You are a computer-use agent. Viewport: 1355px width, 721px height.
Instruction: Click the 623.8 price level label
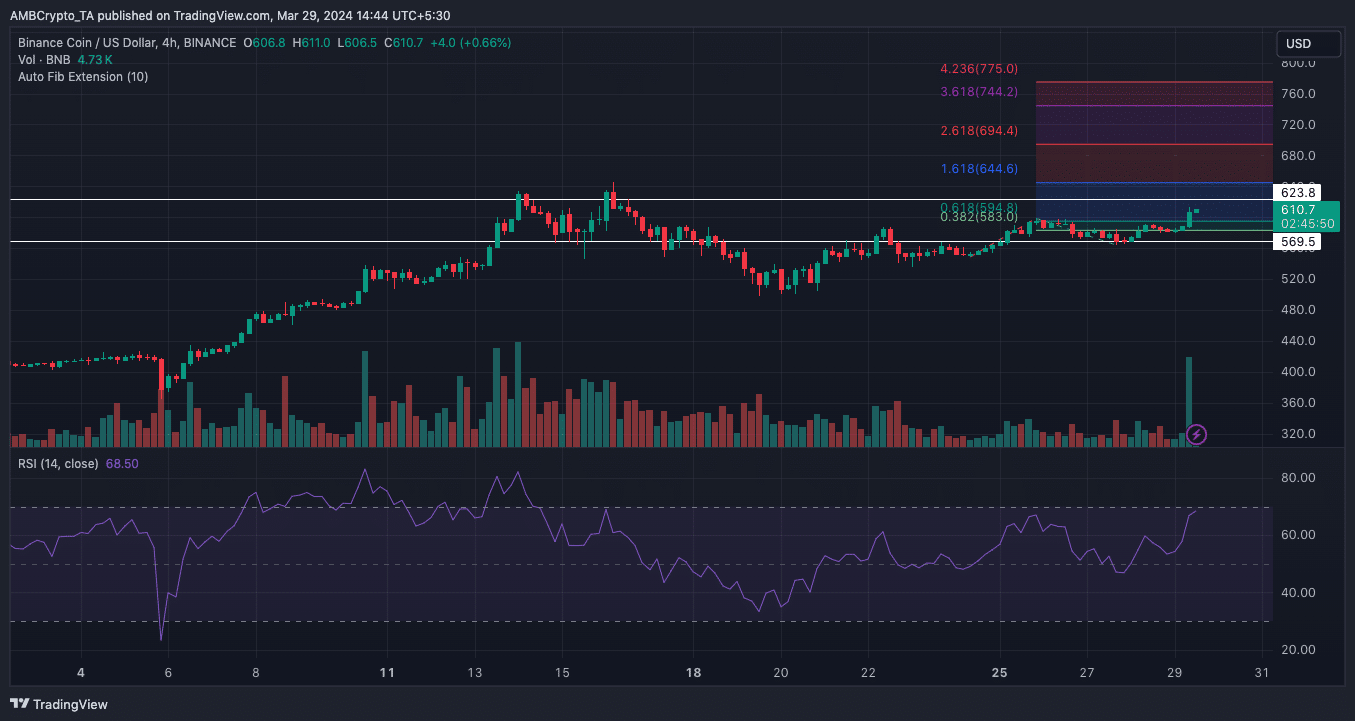pyautogui.click(x=1296, y=192)
